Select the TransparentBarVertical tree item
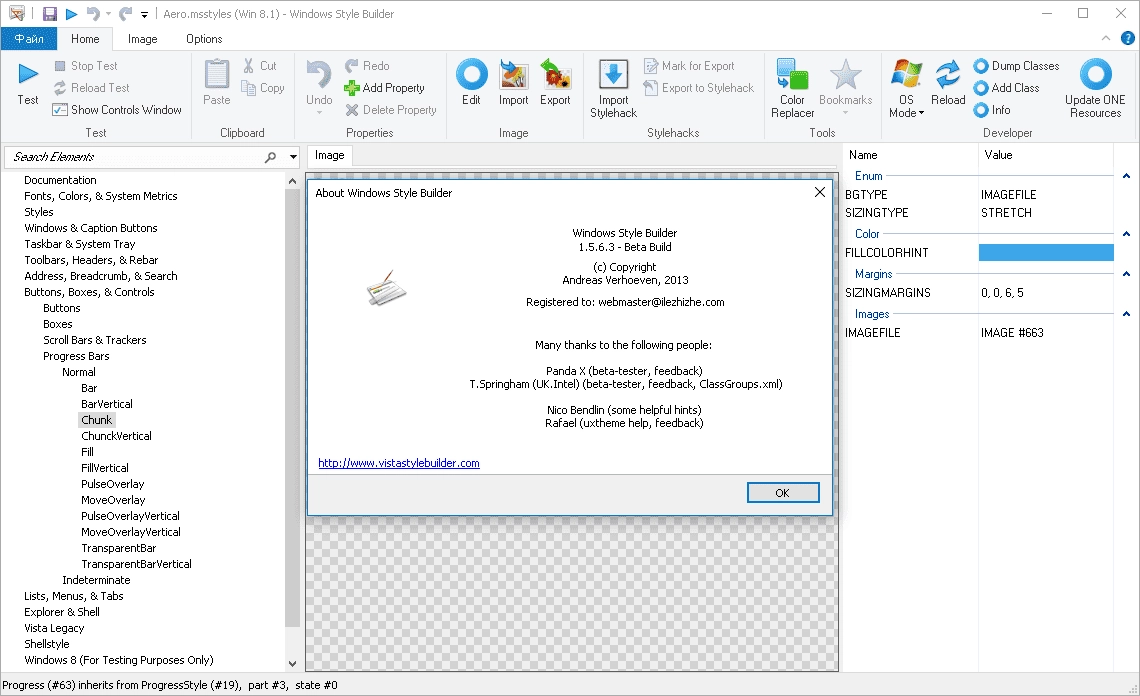 point(137,564)
